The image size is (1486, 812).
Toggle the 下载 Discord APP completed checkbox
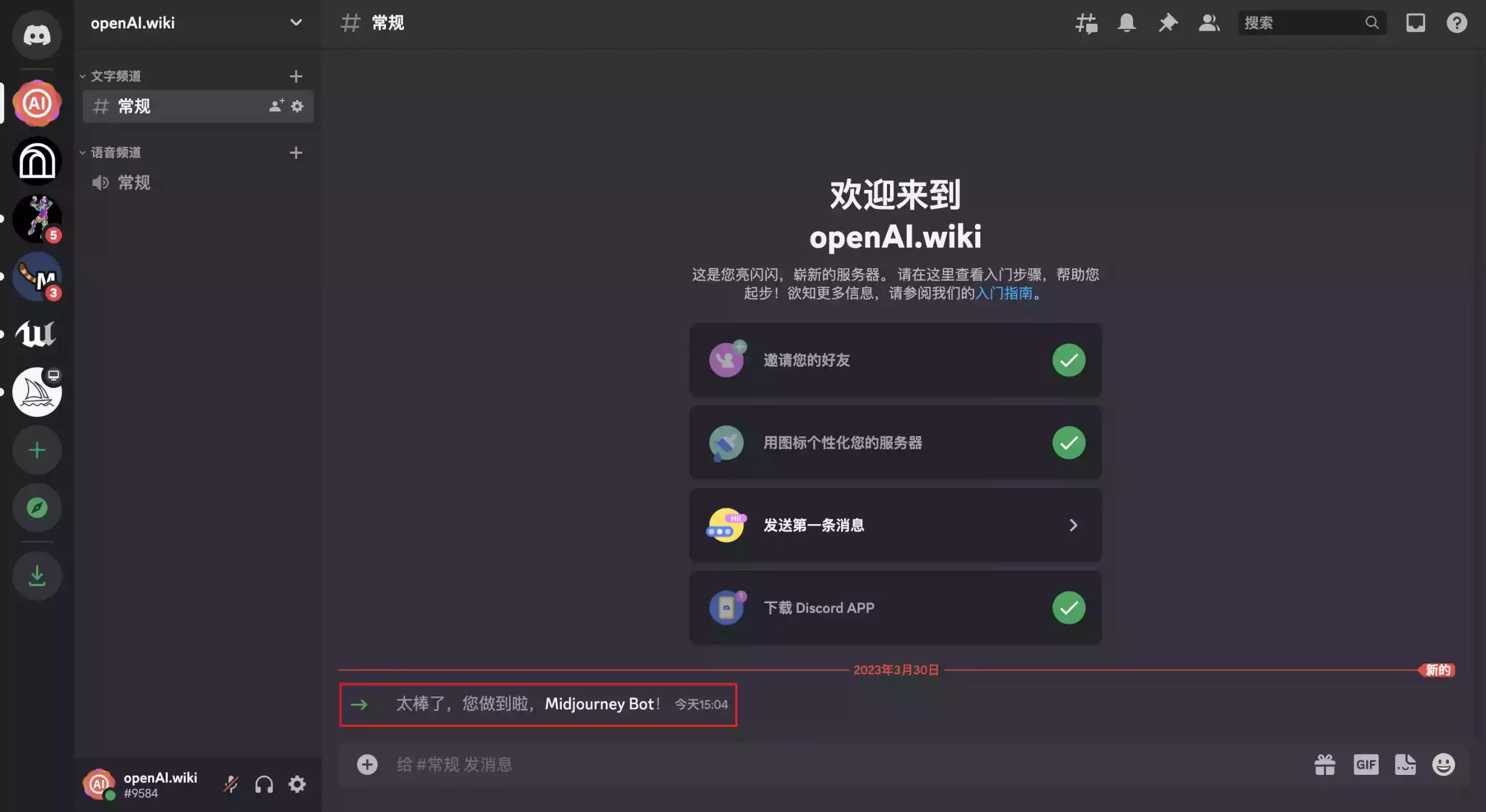tap(1069, 608)
